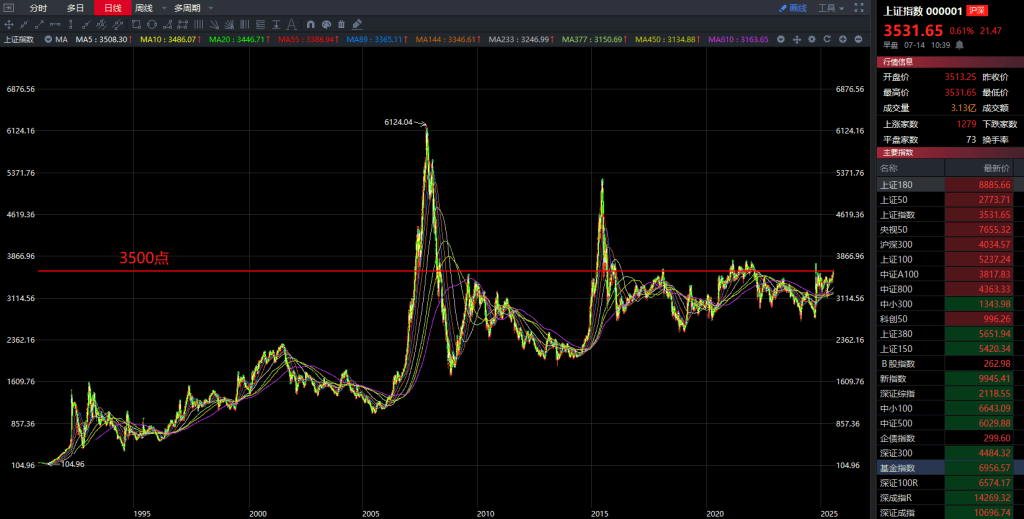Image resolution: width=1024 pixels, height=519 pixels.
Task: Click the trash icon to delete drawings
Action: pyautogui.click(x=341, y=24)
